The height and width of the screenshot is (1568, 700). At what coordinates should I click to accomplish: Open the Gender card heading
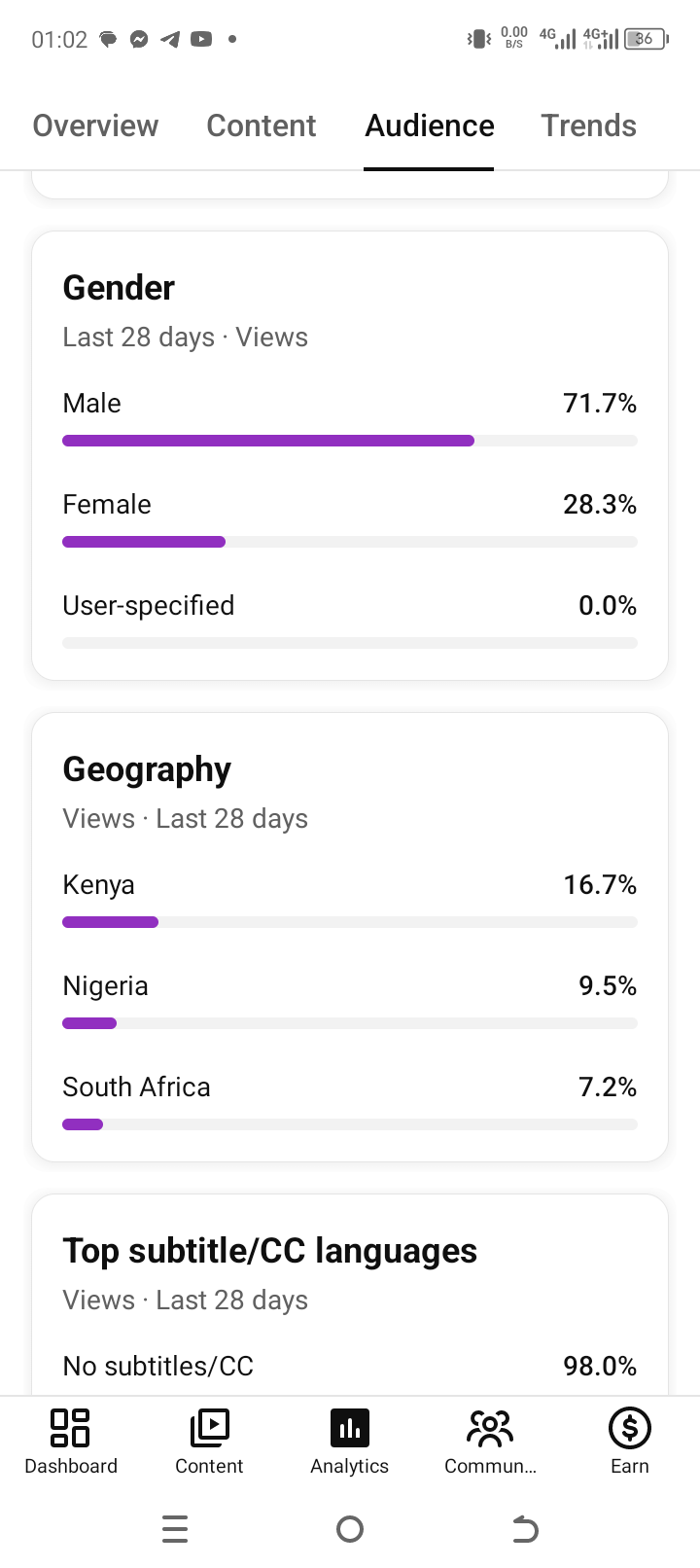click(x=119, y=288)
